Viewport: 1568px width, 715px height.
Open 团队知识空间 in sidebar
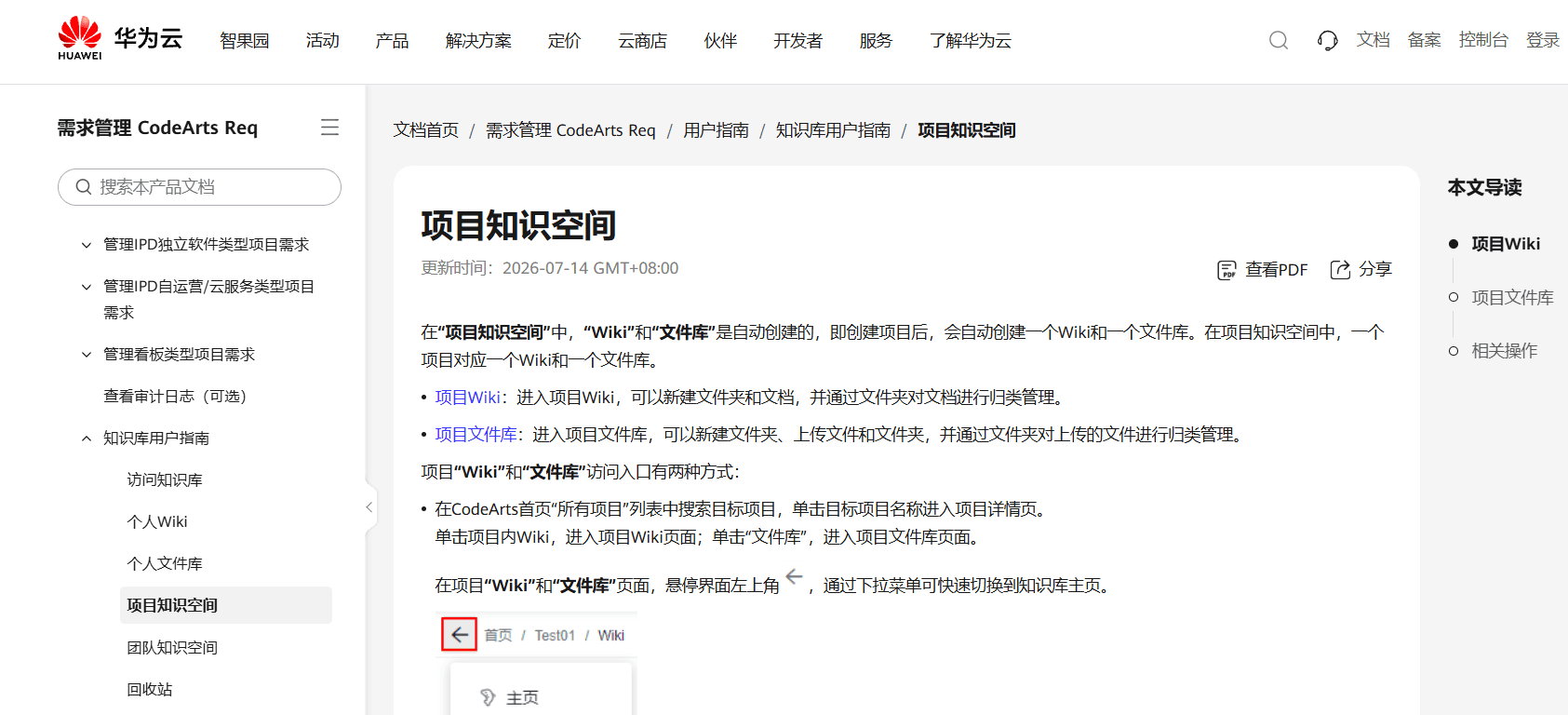click(172, 648)
